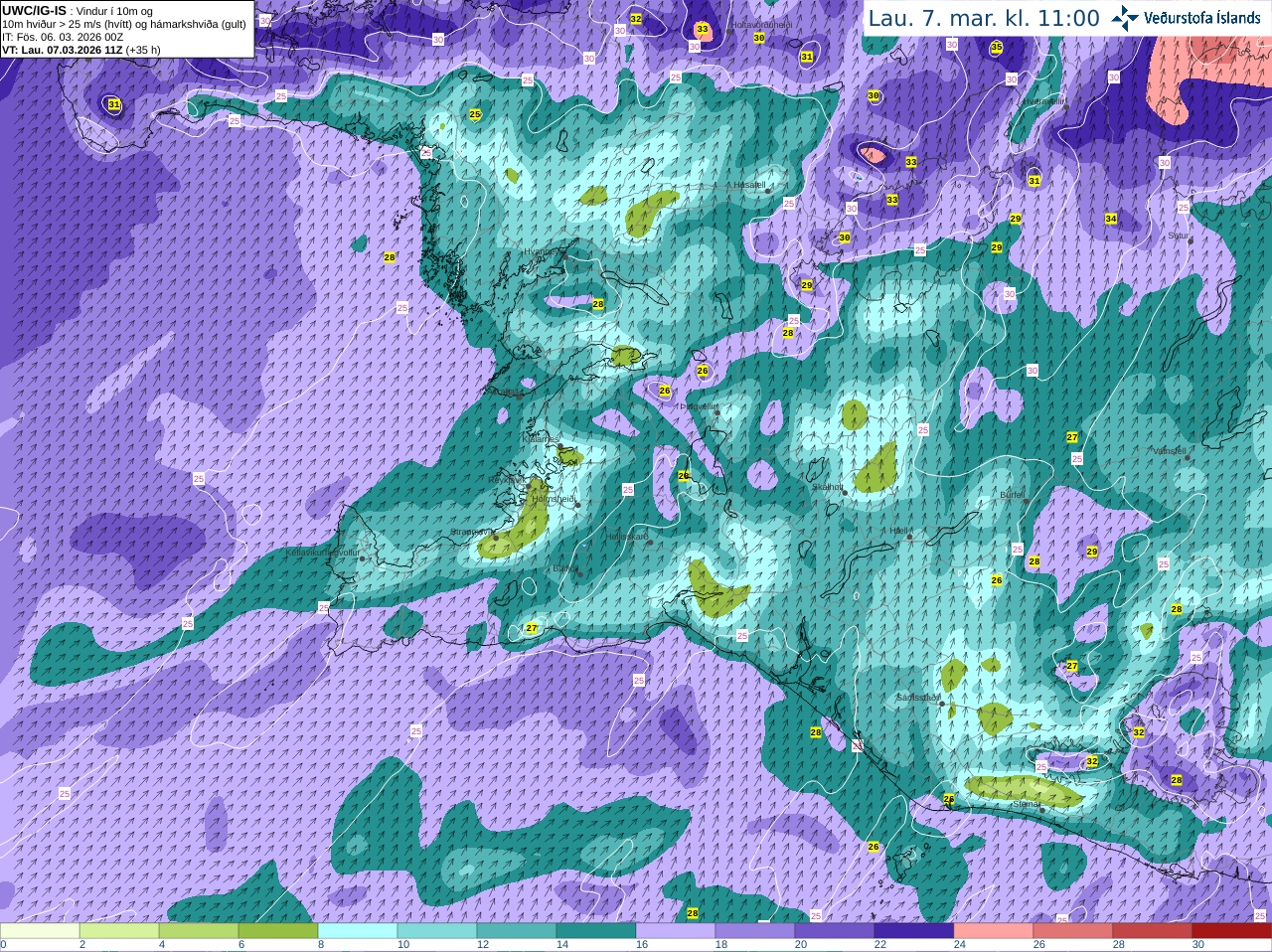This screenshot has height=952, width=1272.
Task: Pick the 26–28 m/s salmon legend swatch
Action: click(1073, 931)
